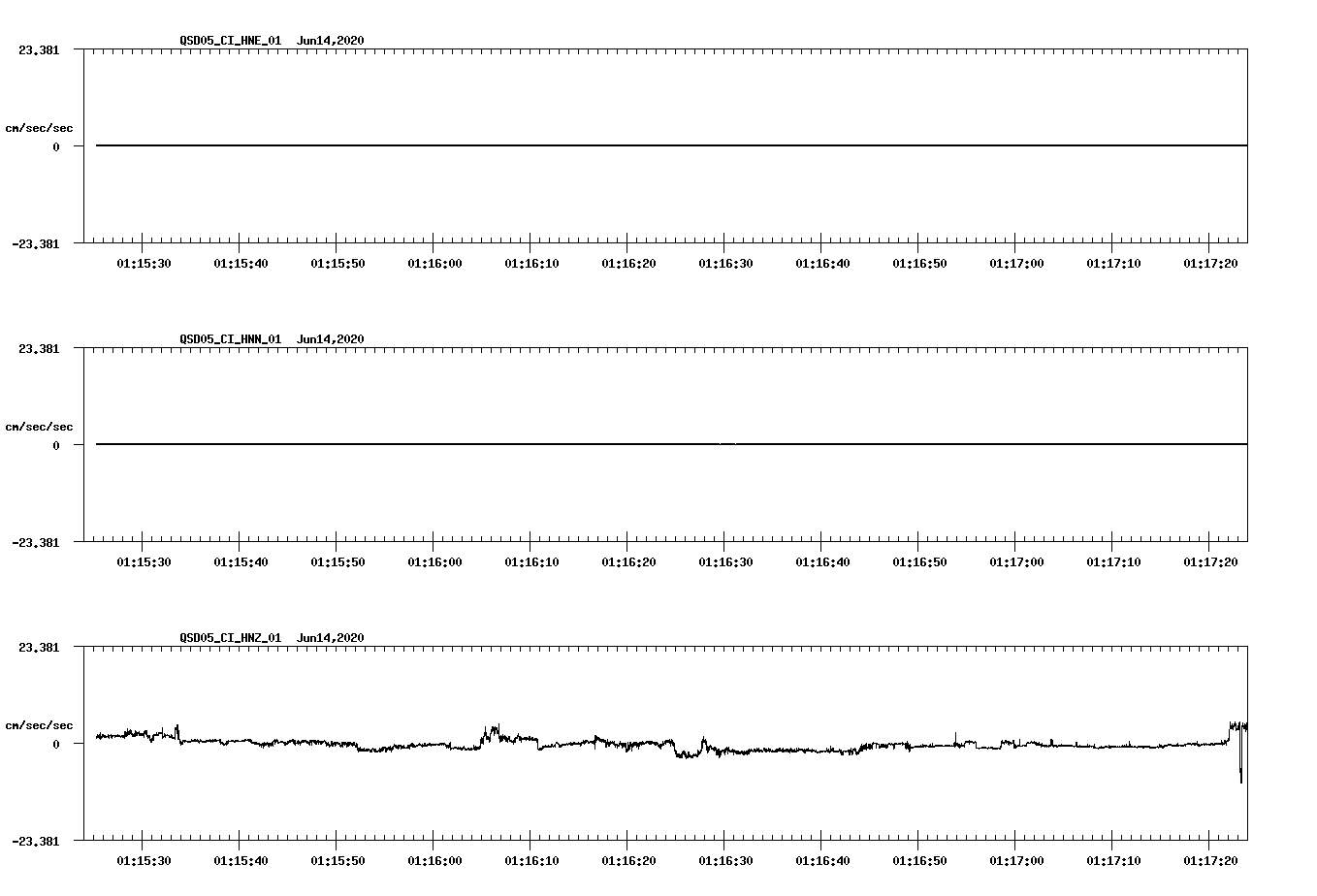The height and width of the screenshot is (896, 1317).
Task: Click the 23.381 maximum label of HNZ plot
Action: (38, 648)
